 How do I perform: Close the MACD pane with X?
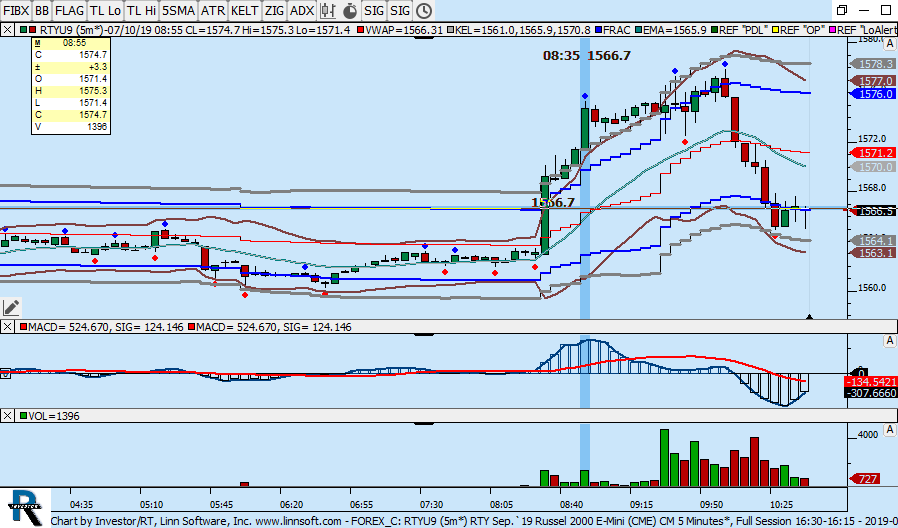pyautogui.click(x=7, y=327)
